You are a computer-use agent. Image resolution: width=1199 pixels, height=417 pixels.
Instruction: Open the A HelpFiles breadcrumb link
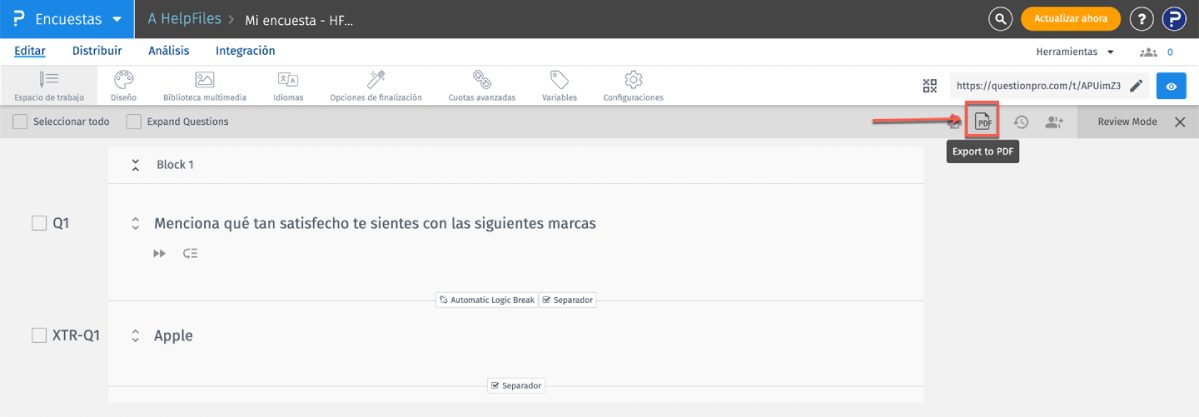tap(184, 20)
